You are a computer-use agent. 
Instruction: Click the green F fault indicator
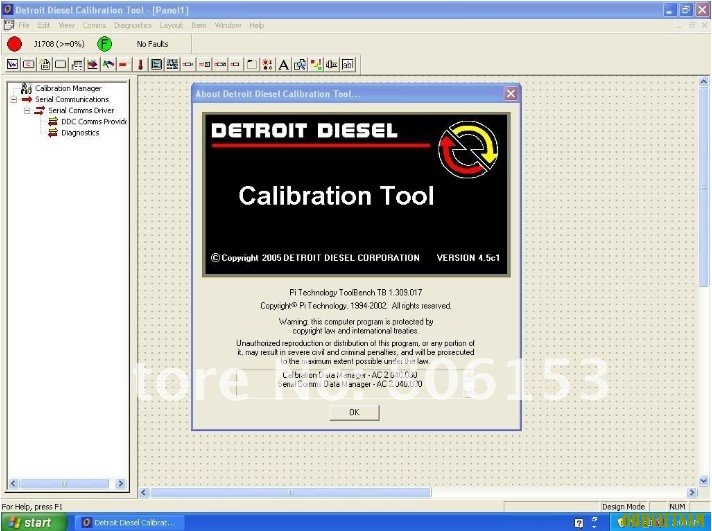[x=104, y=44]
